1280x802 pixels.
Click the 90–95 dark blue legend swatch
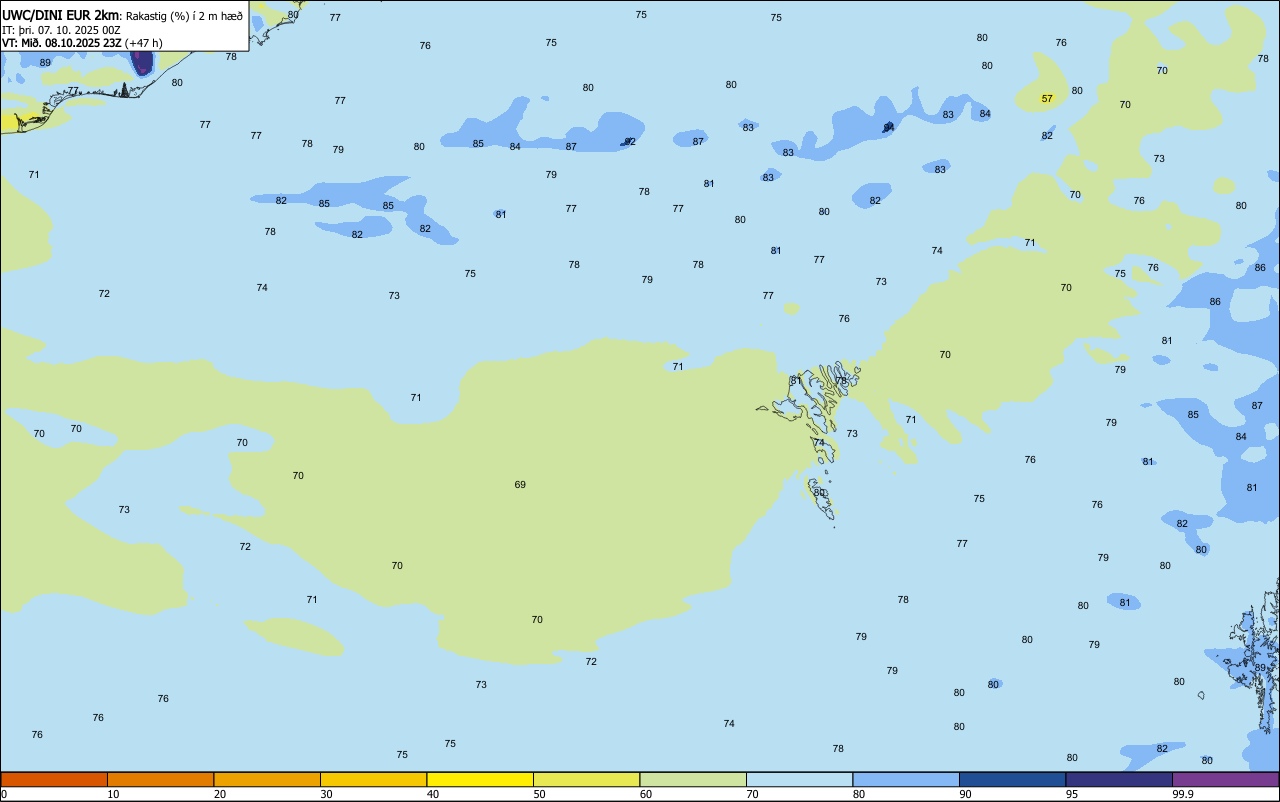click(x=1012, y=779)
